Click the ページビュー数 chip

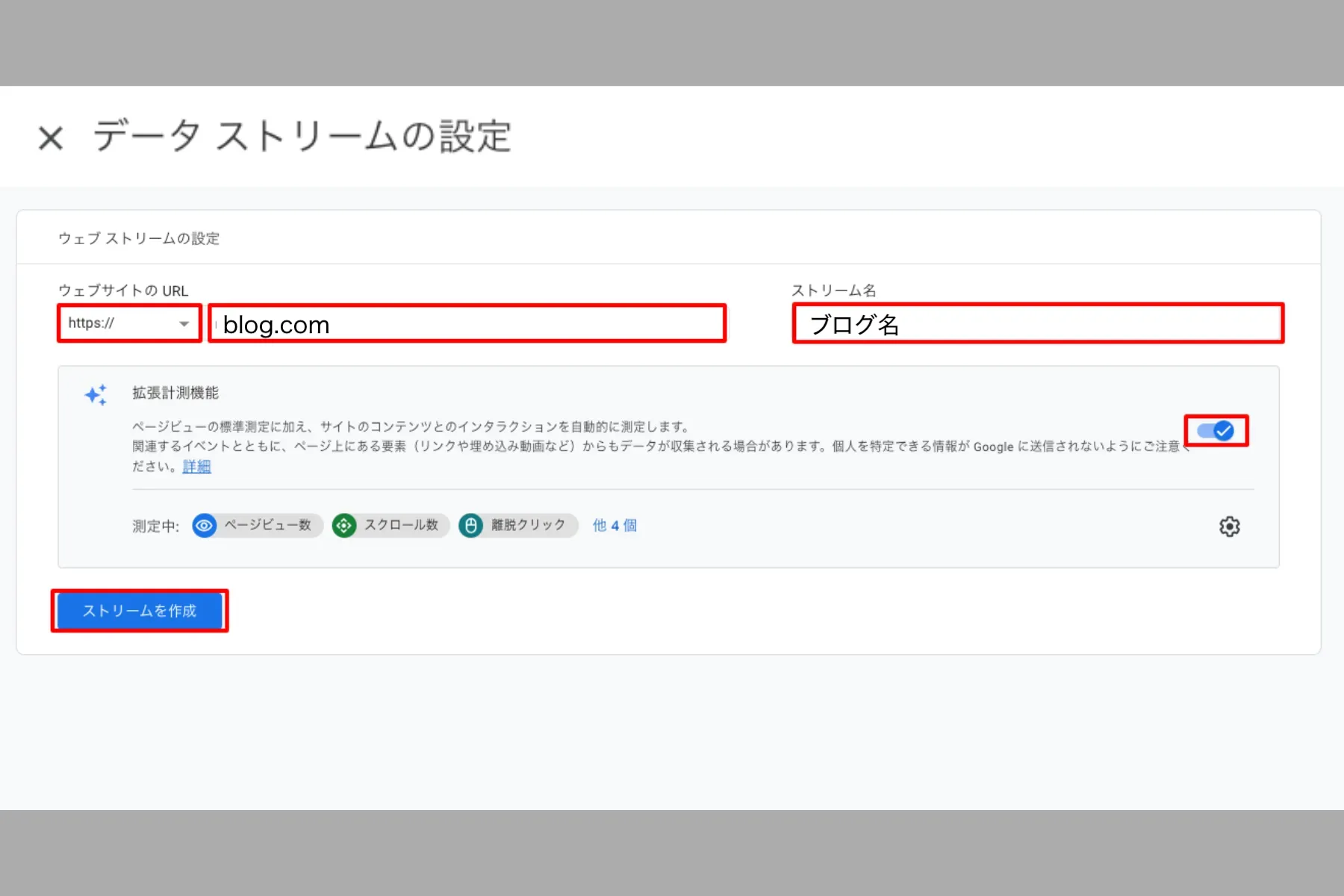tap(258, 526)
